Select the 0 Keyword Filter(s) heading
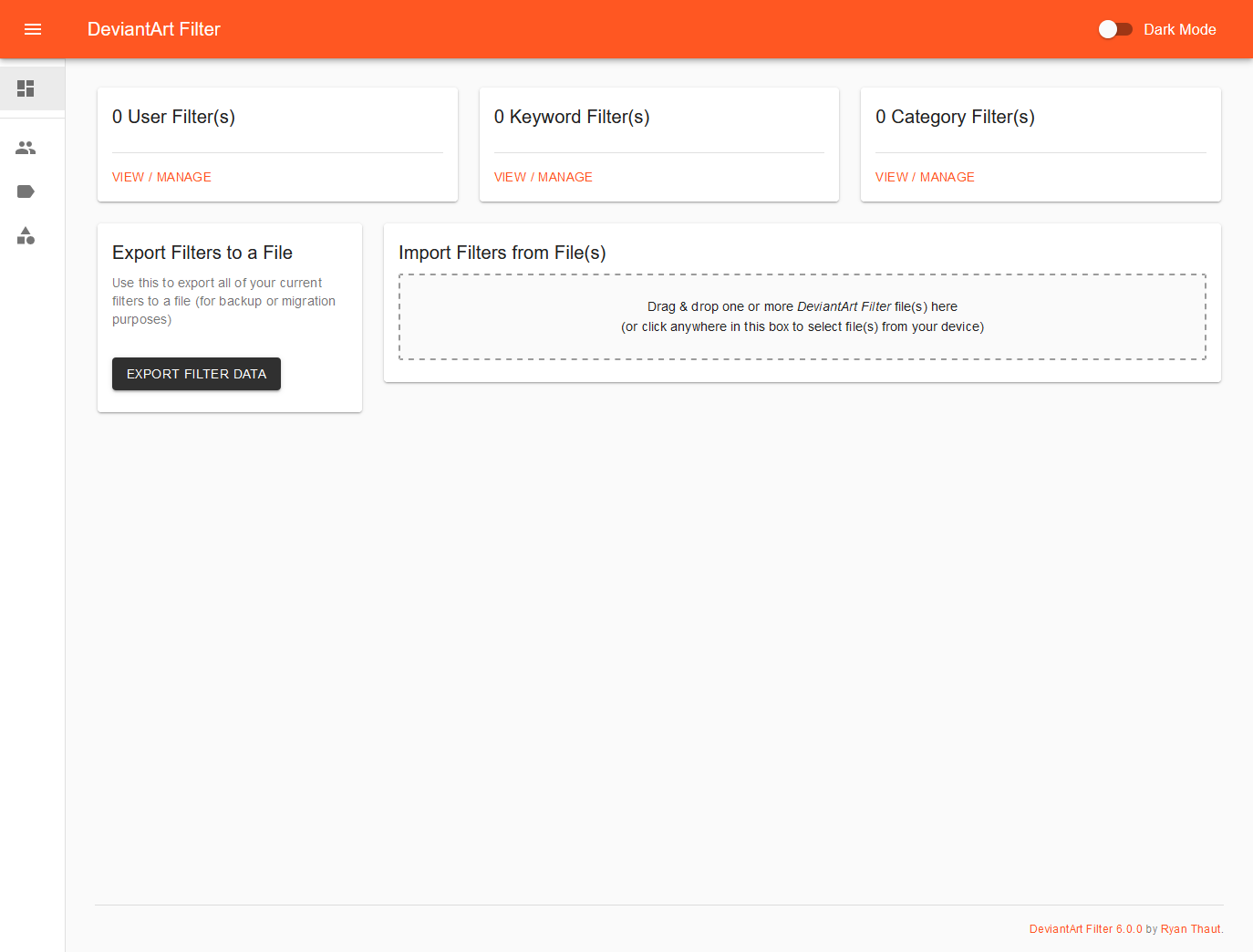The height and width of the screenshot is (952, 1253). 572,117
